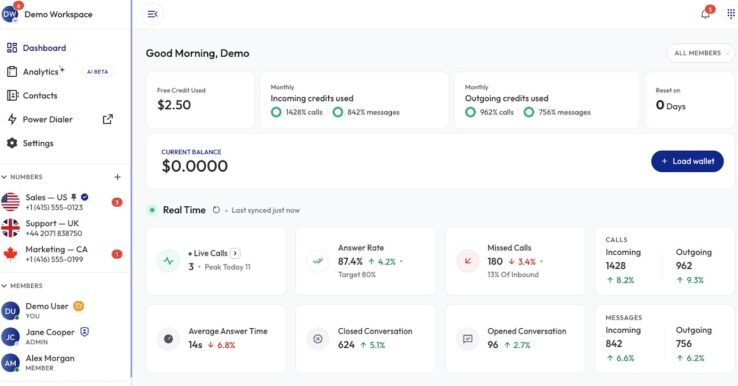Click the Live Calls arrow icon
Image resolution: width=738 pixels, height=386 pixels.
coord(235,253)
